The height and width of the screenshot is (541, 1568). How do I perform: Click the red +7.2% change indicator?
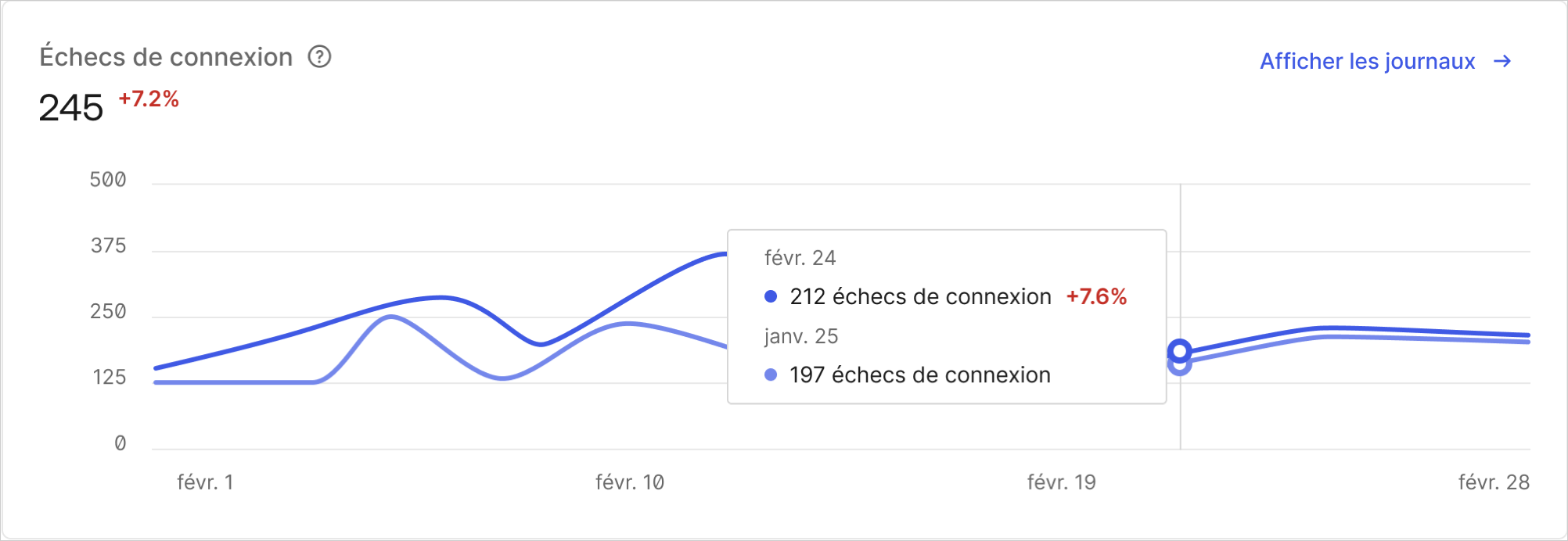pos(148,99)
